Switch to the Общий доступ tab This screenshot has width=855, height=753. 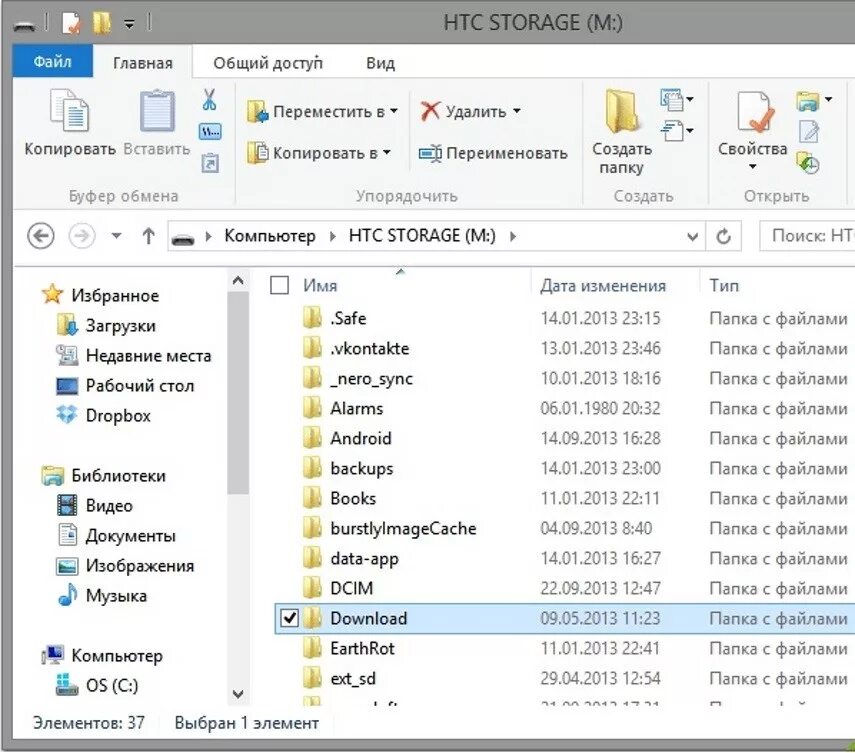point(268,63)
